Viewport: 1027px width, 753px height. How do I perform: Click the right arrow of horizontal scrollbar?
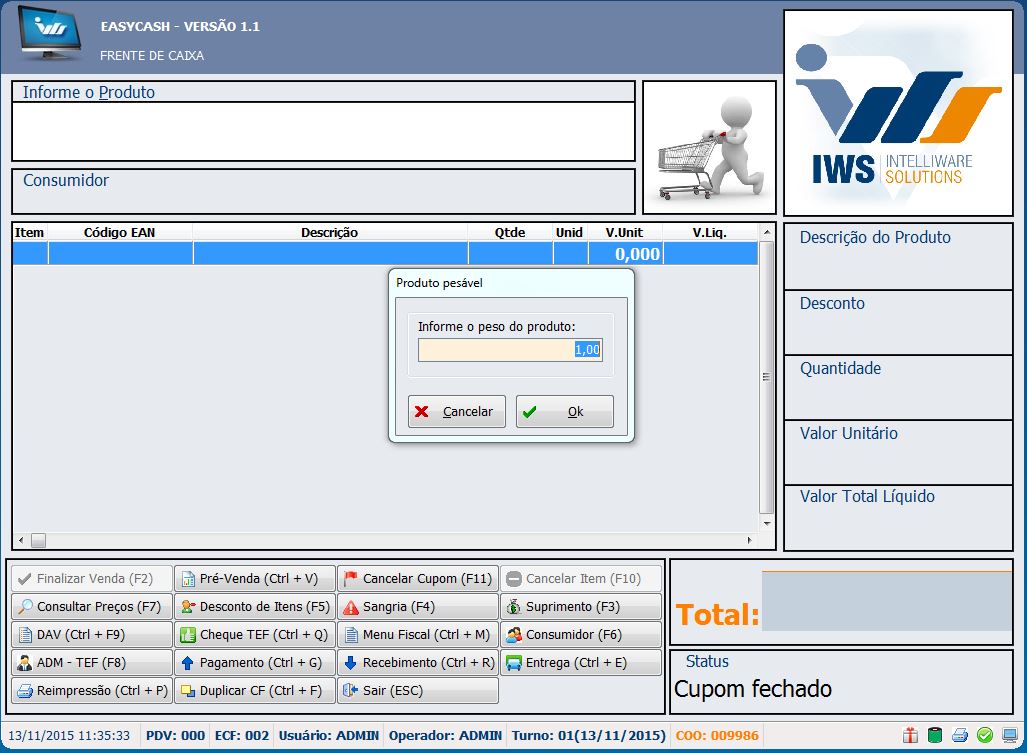pyautogui.click(x=750, y=541)
